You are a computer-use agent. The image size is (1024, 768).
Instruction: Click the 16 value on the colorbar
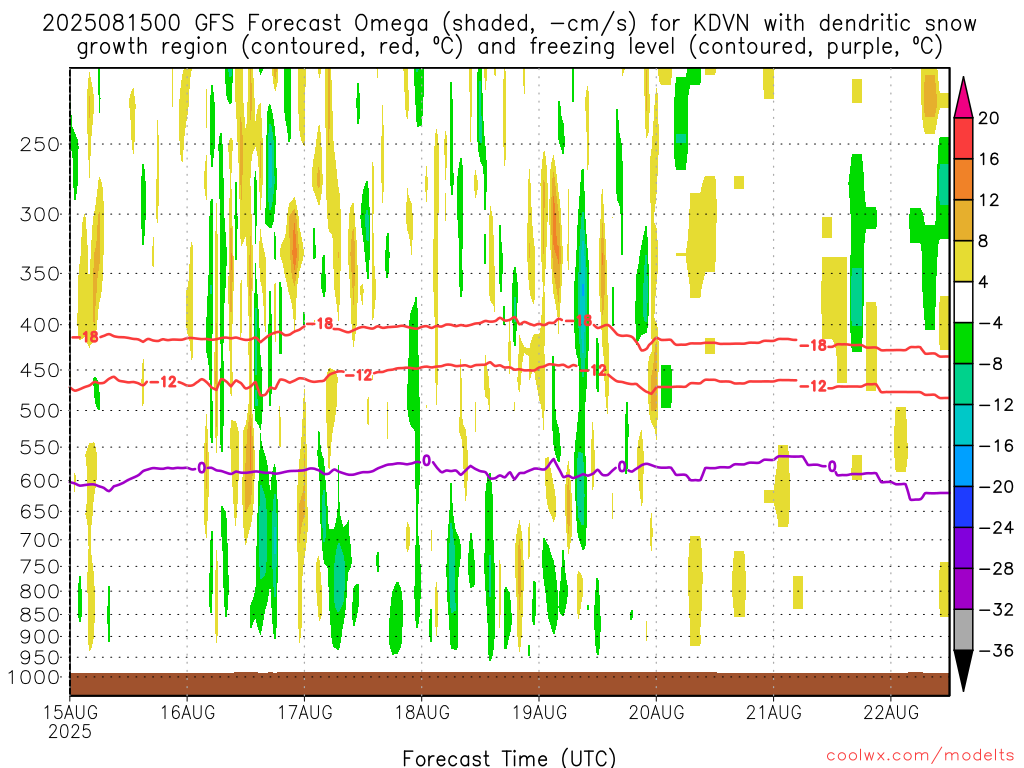pos(989,159)
